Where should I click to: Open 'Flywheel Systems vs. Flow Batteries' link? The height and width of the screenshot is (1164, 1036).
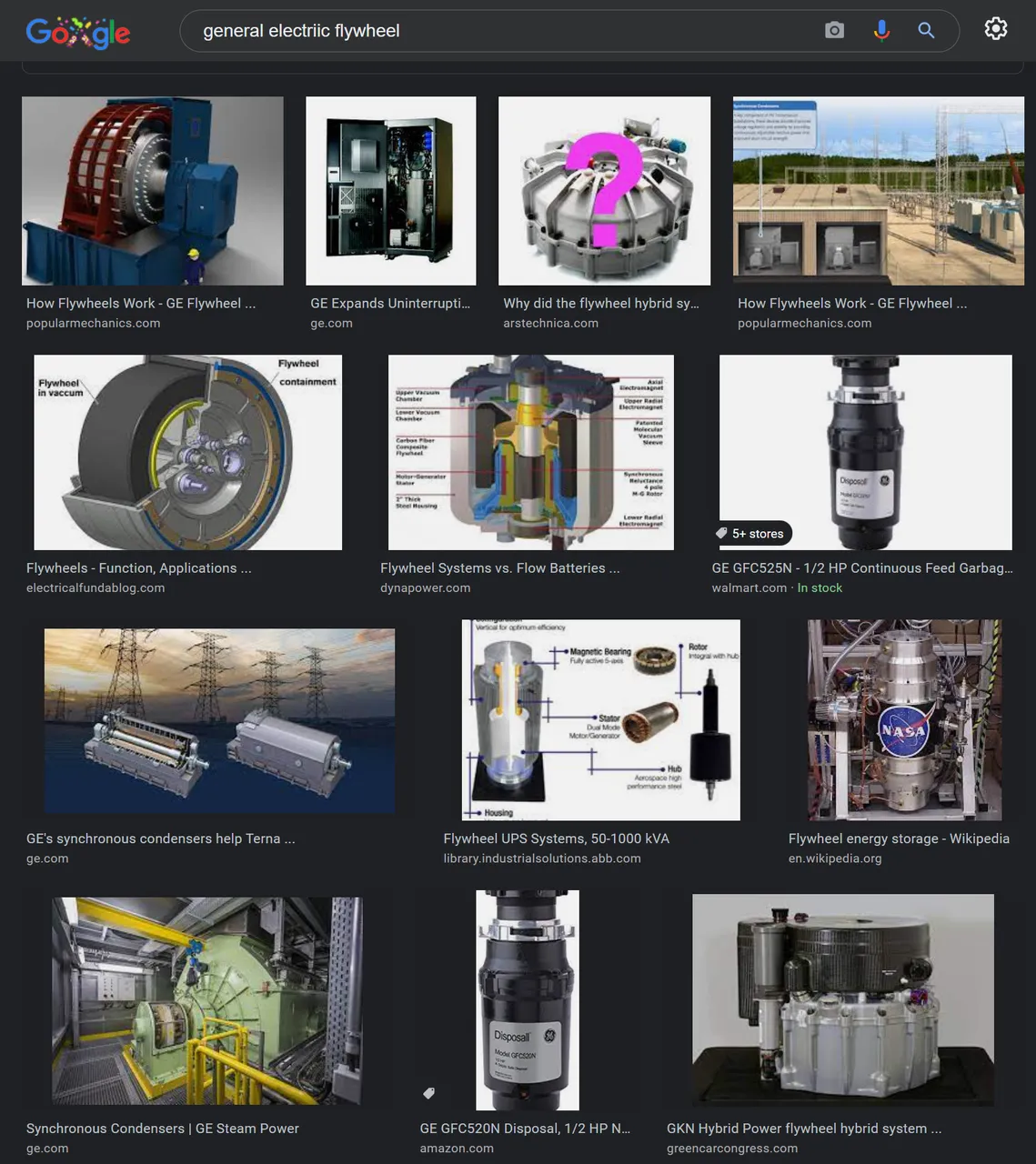coord(500,568)
